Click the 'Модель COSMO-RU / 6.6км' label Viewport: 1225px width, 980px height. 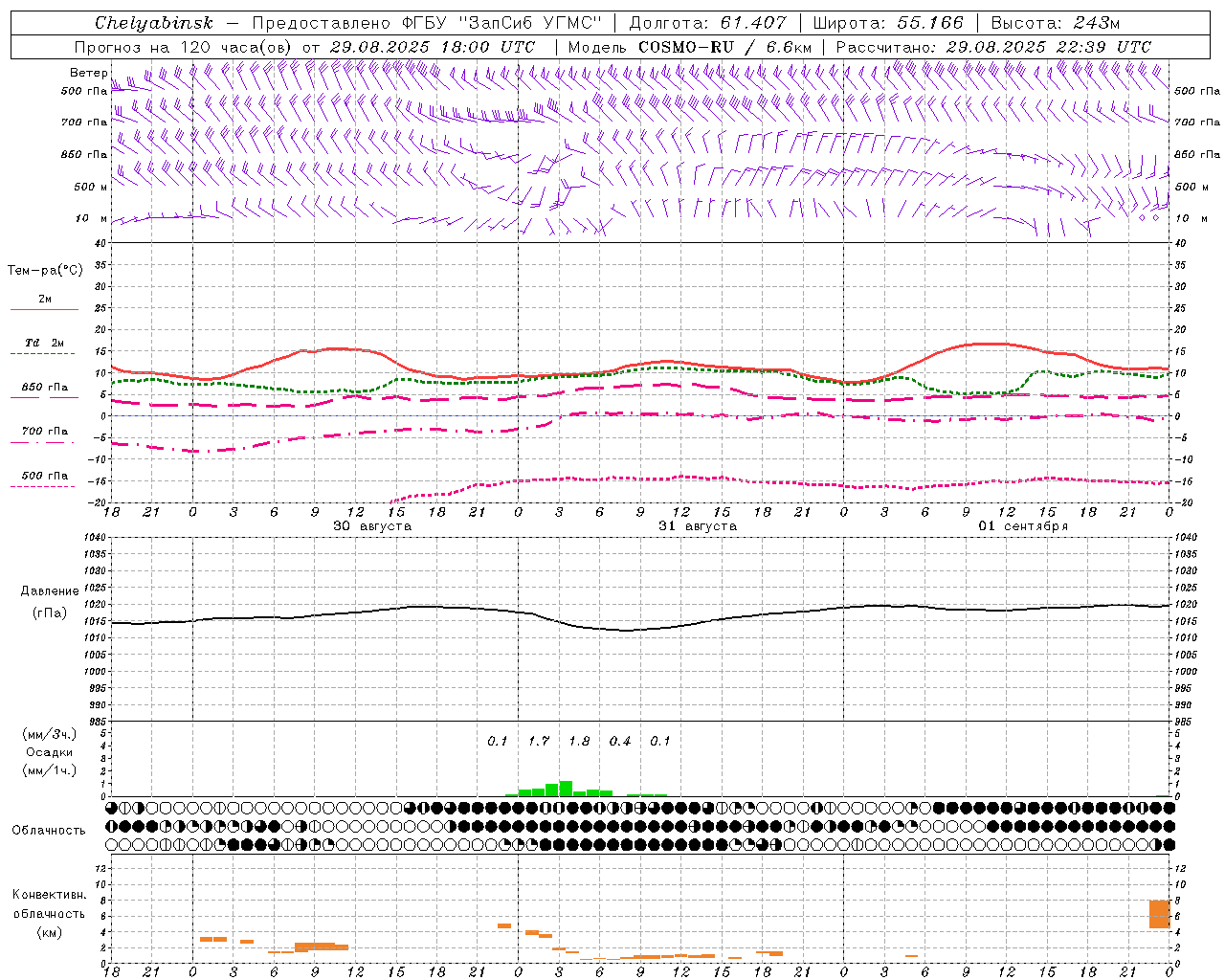(690, 47)
